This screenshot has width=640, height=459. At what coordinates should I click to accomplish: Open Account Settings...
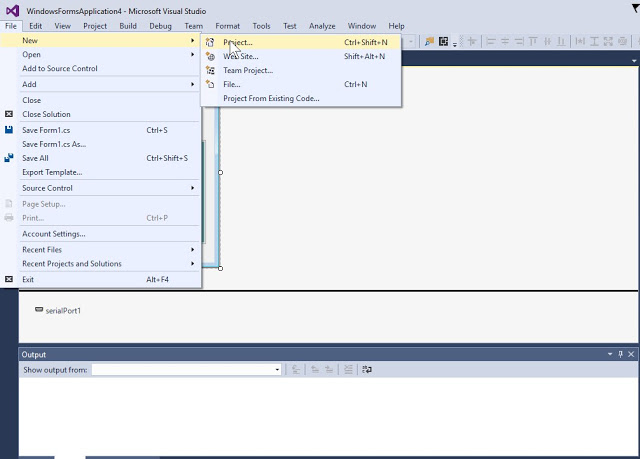tap(100, 234)
